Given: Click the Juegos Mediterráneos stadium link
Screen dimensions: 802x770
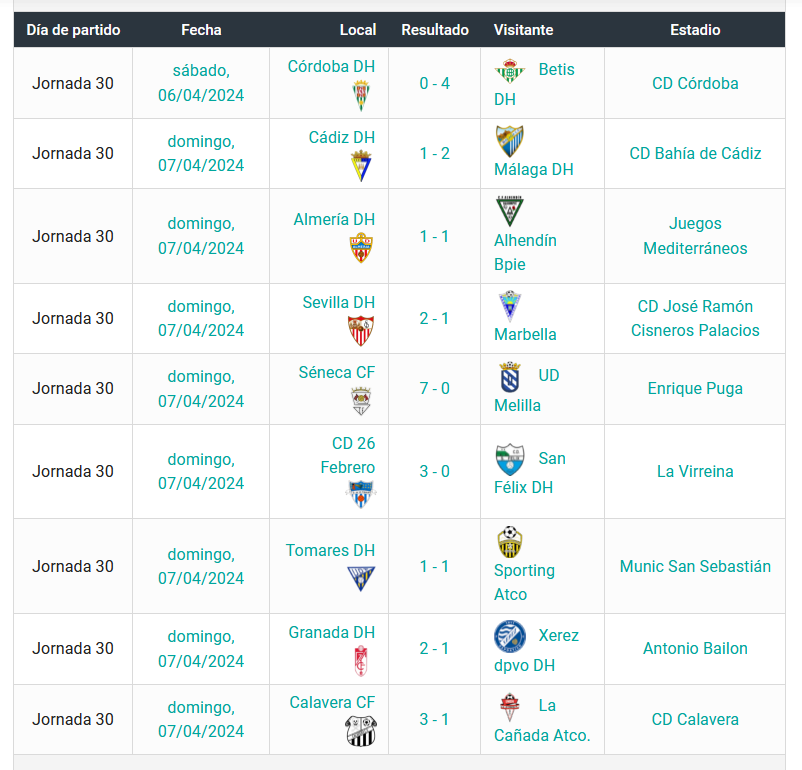Looking at the screenshot, I should pyautogui.click(x=695, y=236).
